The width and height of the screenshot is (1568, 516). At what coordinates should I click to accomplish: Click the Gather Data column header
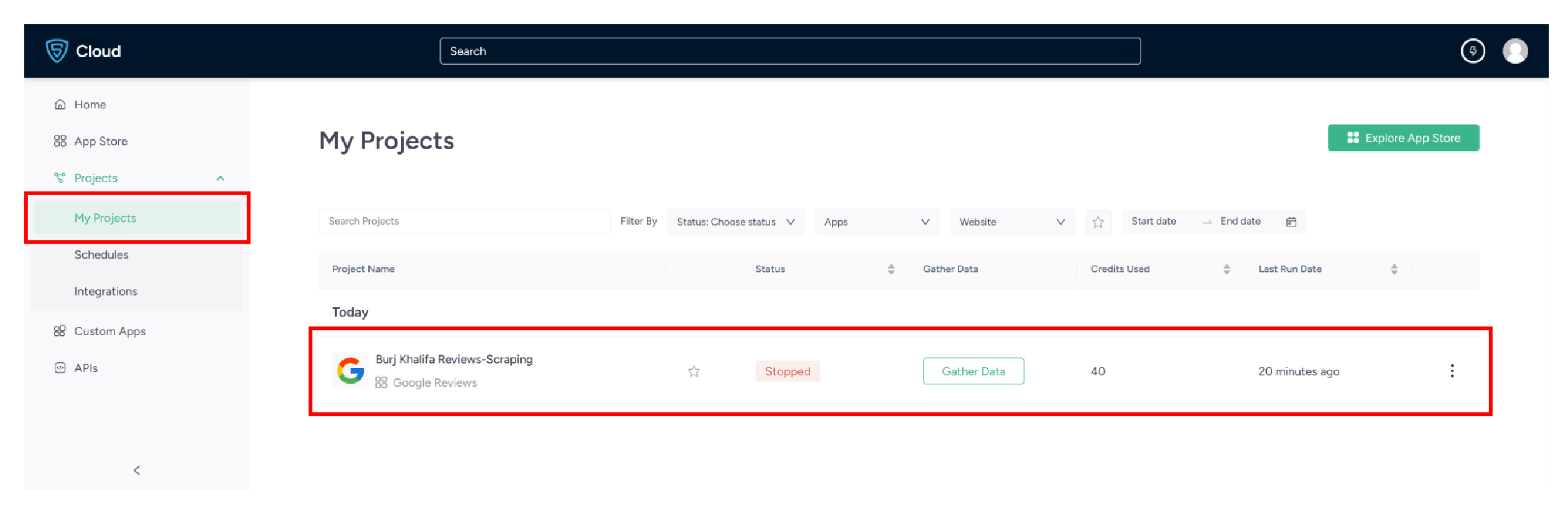950,269
